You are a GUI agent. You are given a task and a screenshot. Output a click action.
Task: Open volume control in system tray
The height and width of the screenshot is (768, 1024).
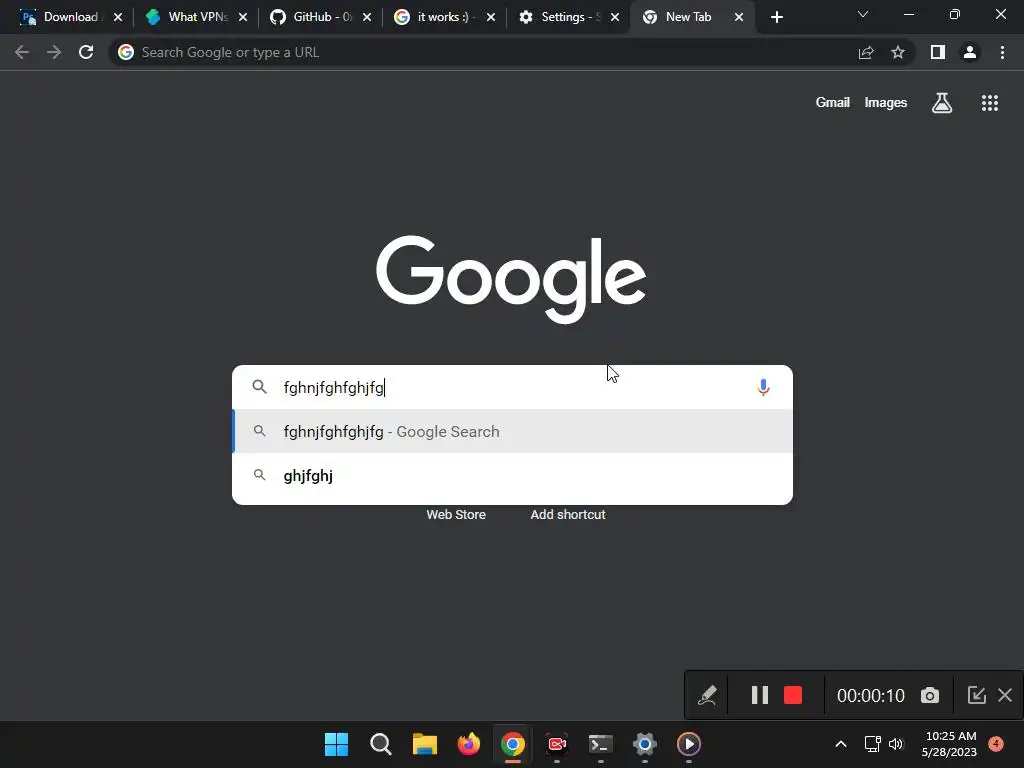(x=896, y=744)
